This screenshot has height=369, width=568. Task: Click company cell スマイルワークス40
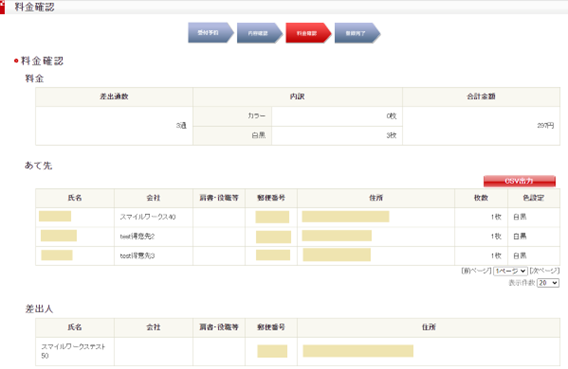point(148,217)
